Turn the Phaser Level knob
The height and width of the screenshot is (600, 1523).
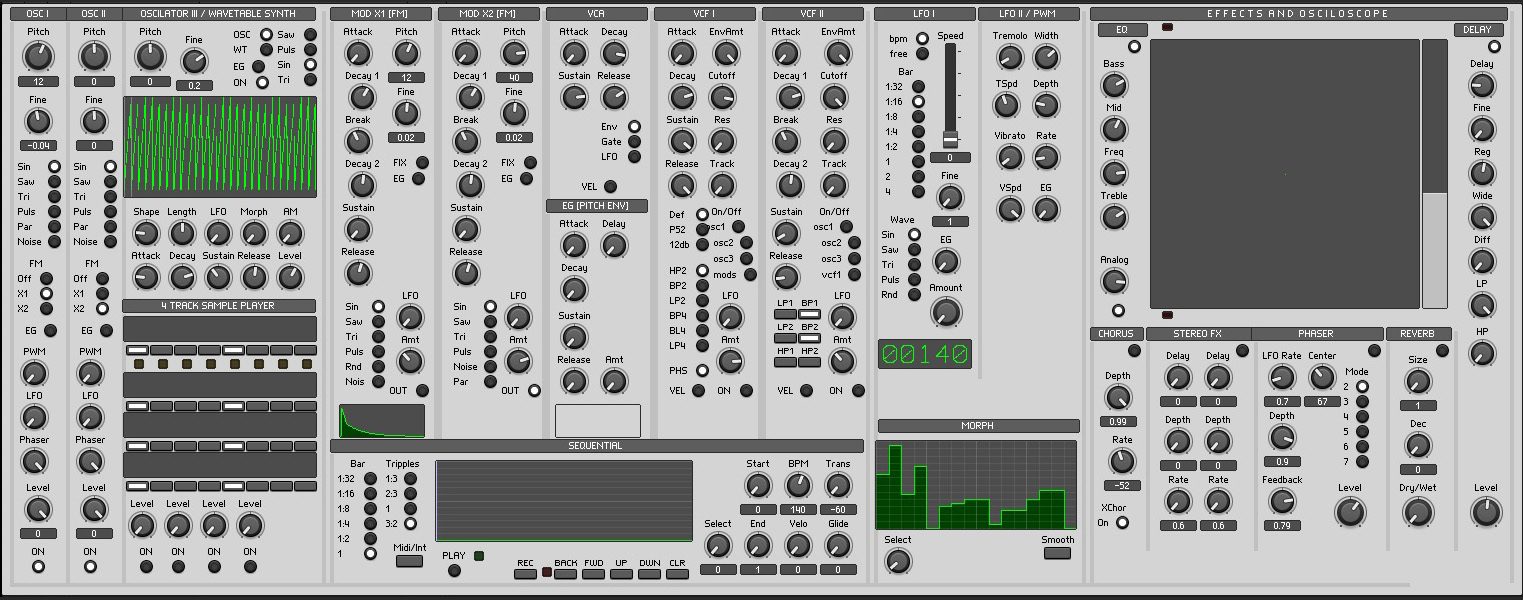tap(1350, 513)
